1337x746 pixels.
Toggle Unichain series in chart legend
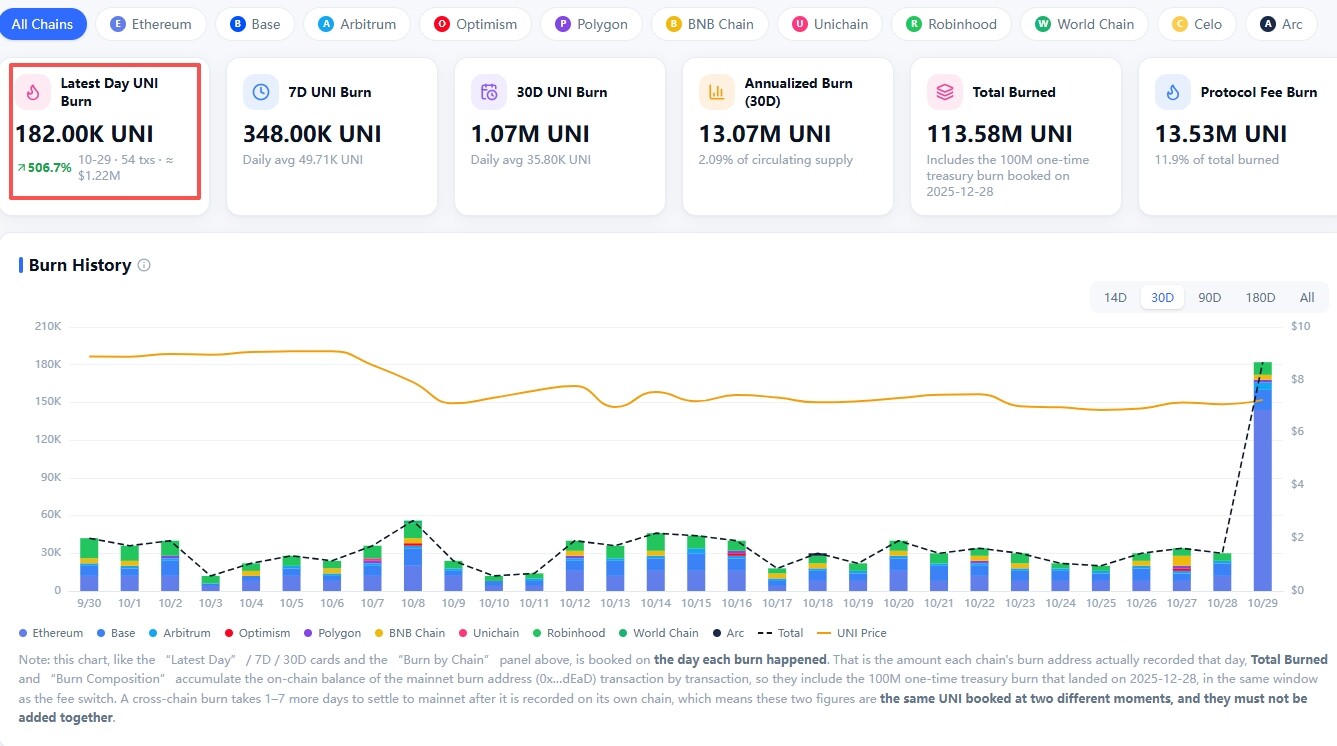(489, 633)
